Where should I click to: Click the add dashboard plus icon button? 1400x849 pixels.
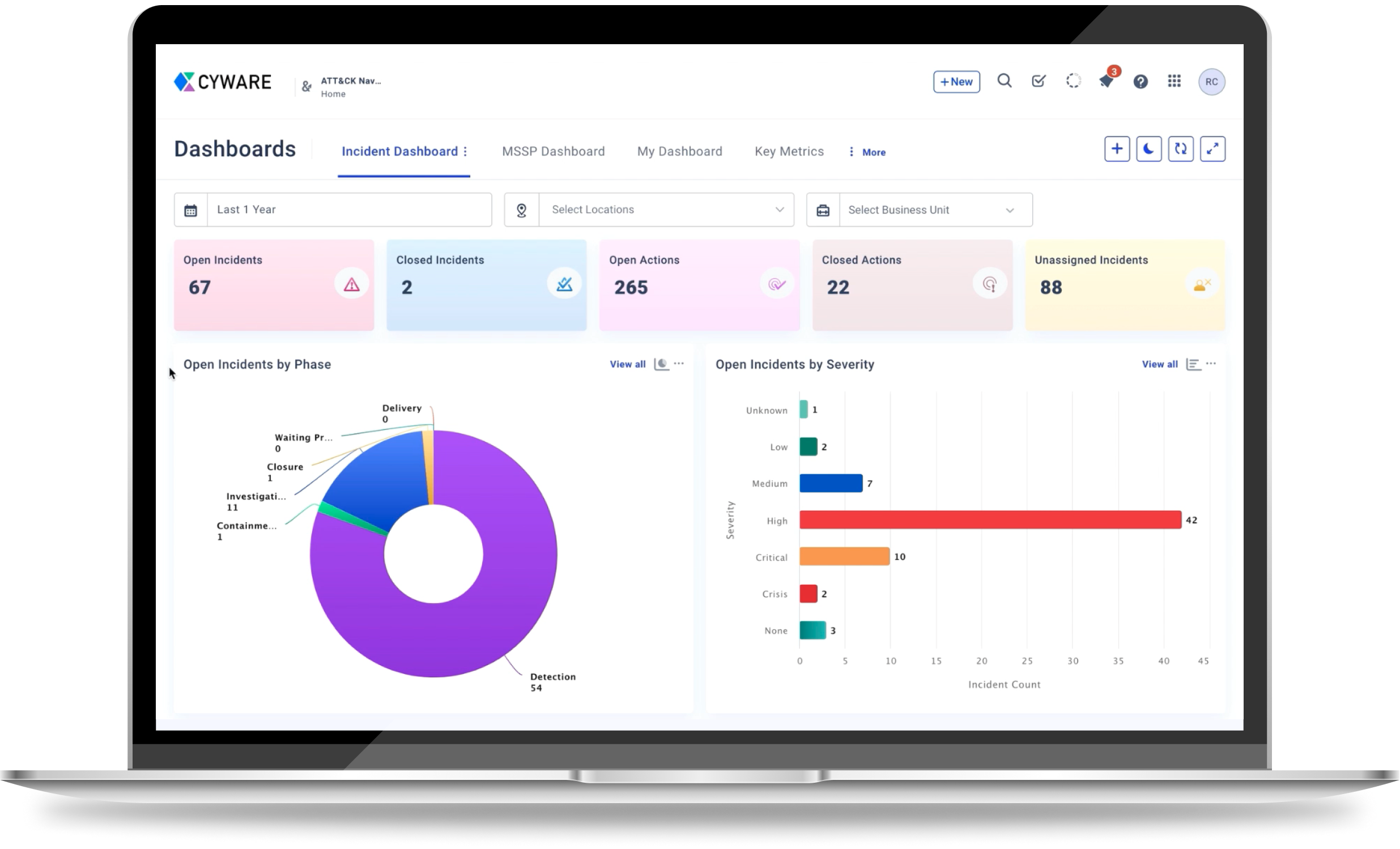coord(1117,150)
